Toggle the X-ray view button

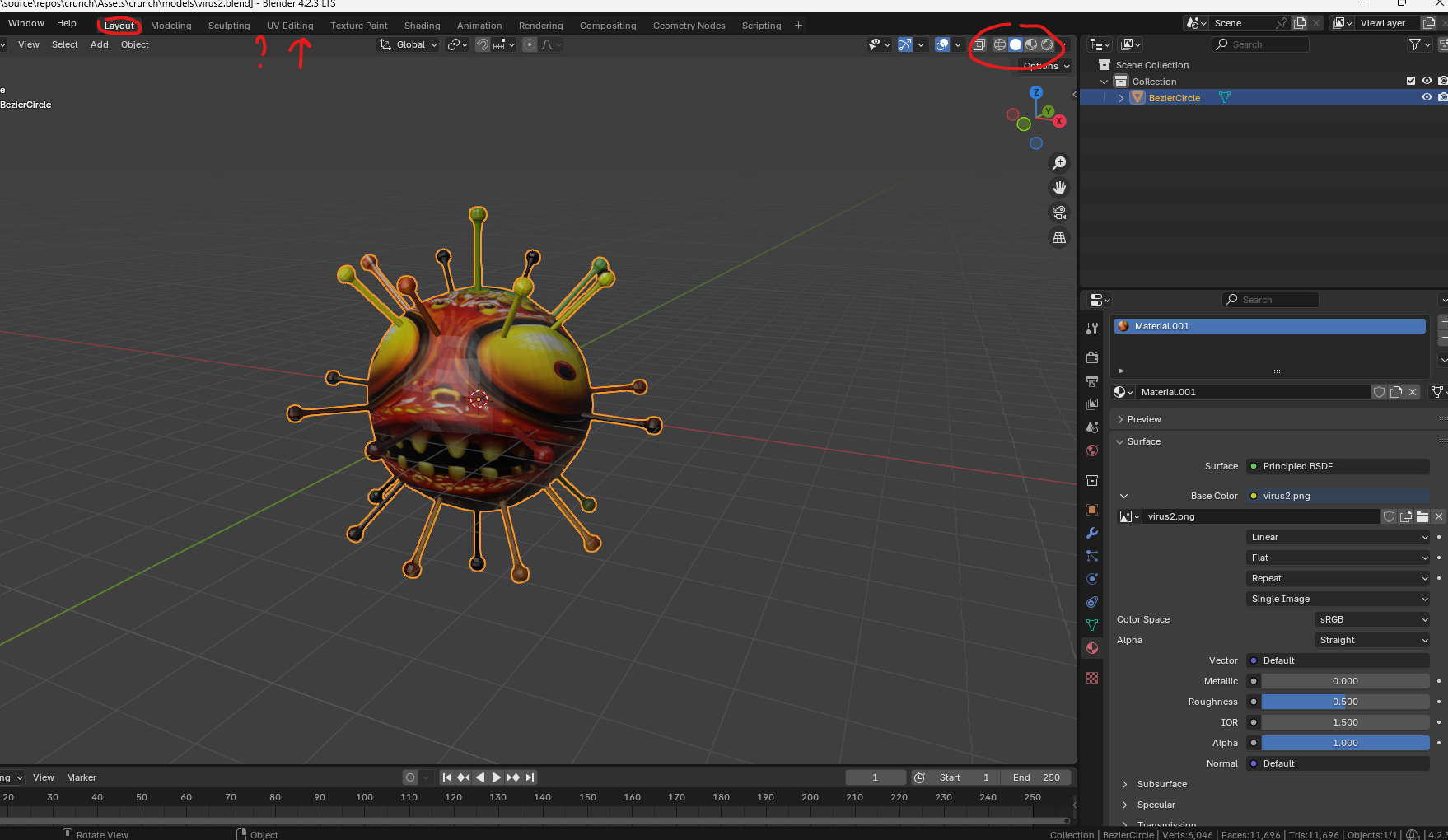979,44
